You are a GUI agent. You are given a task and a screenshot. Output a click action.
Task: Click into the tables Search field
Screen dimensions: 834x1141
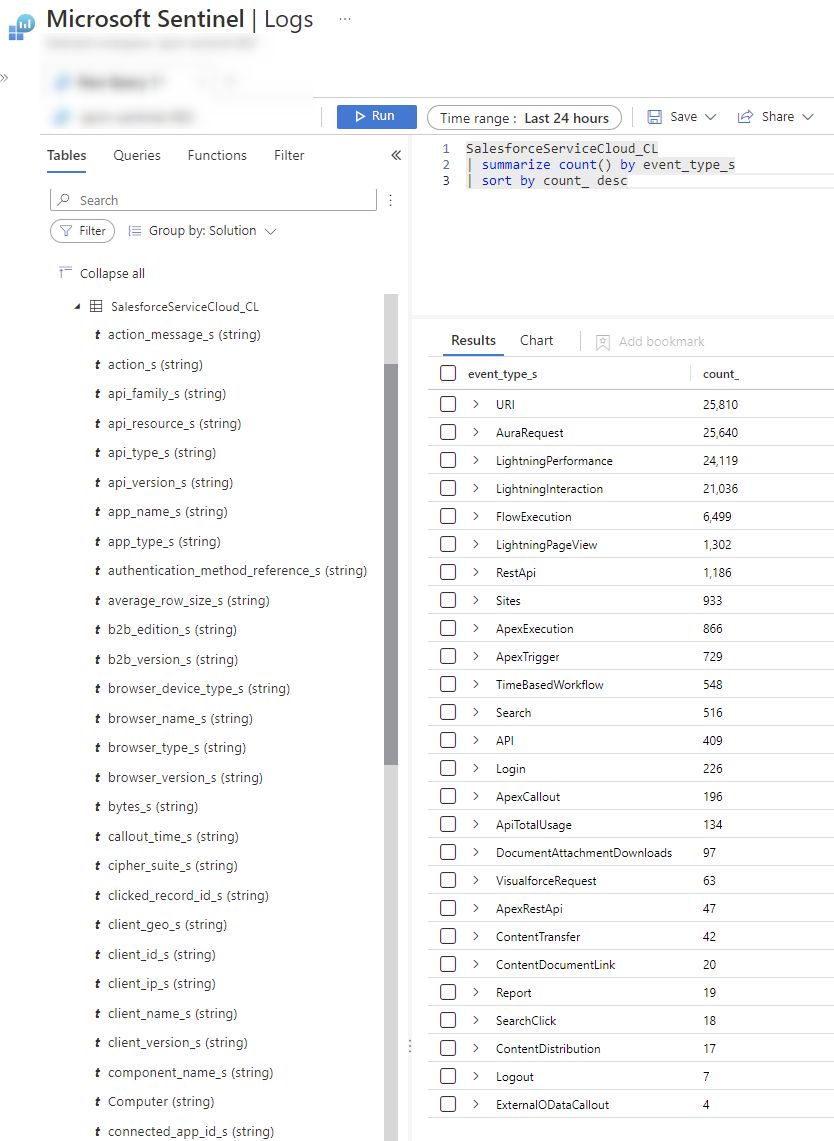(213, 200)
